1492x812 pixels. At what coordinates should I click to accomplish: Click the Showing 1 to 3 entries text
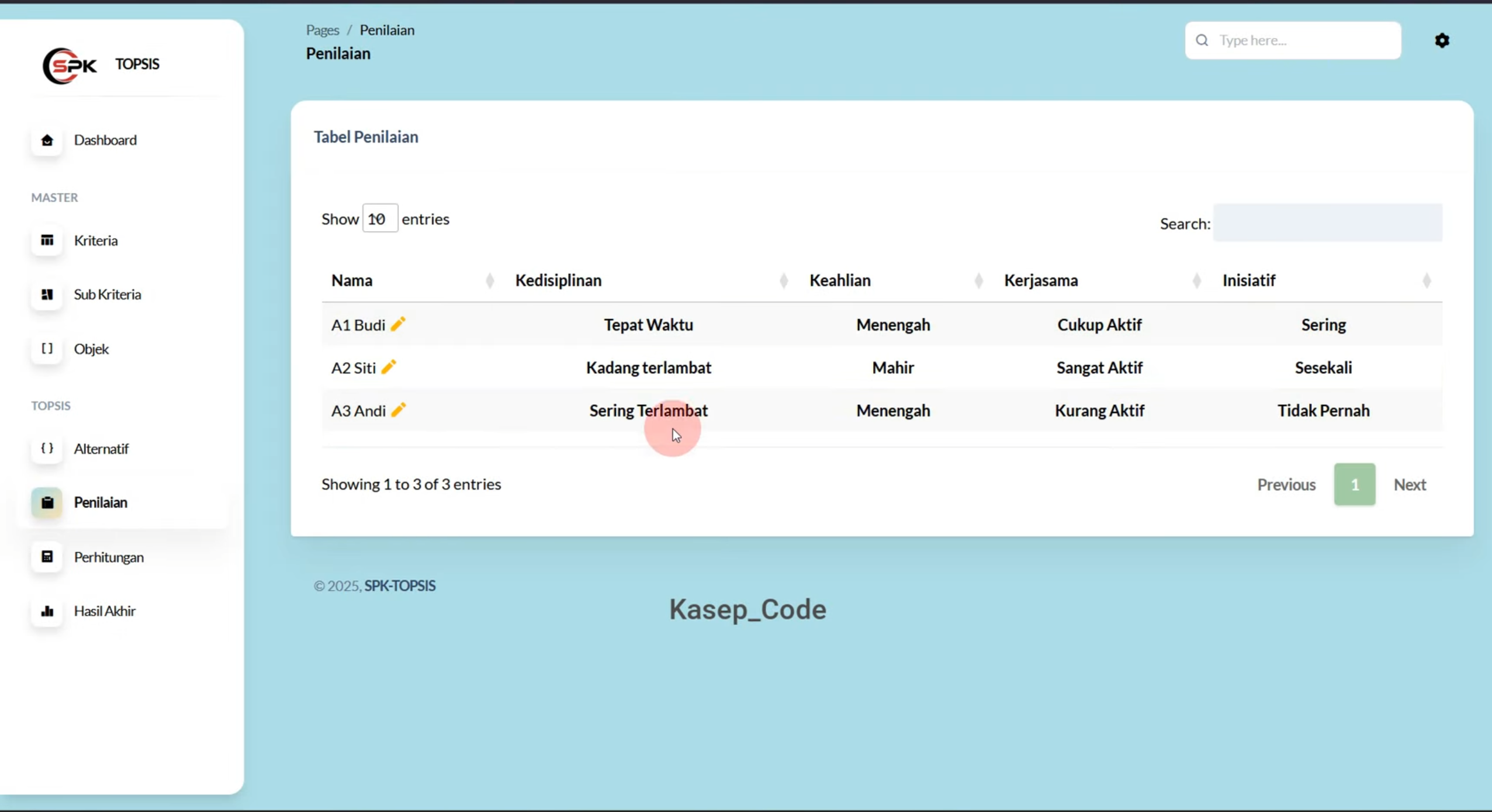click(411, 484)
